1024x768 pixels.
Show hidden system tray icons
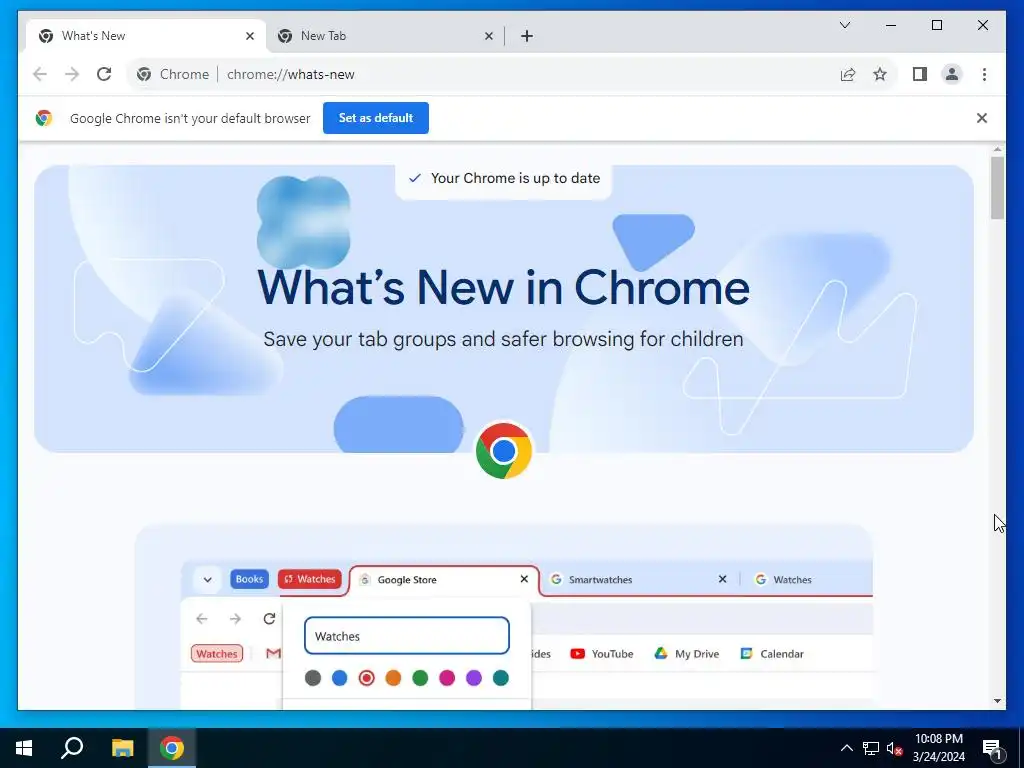846,748
